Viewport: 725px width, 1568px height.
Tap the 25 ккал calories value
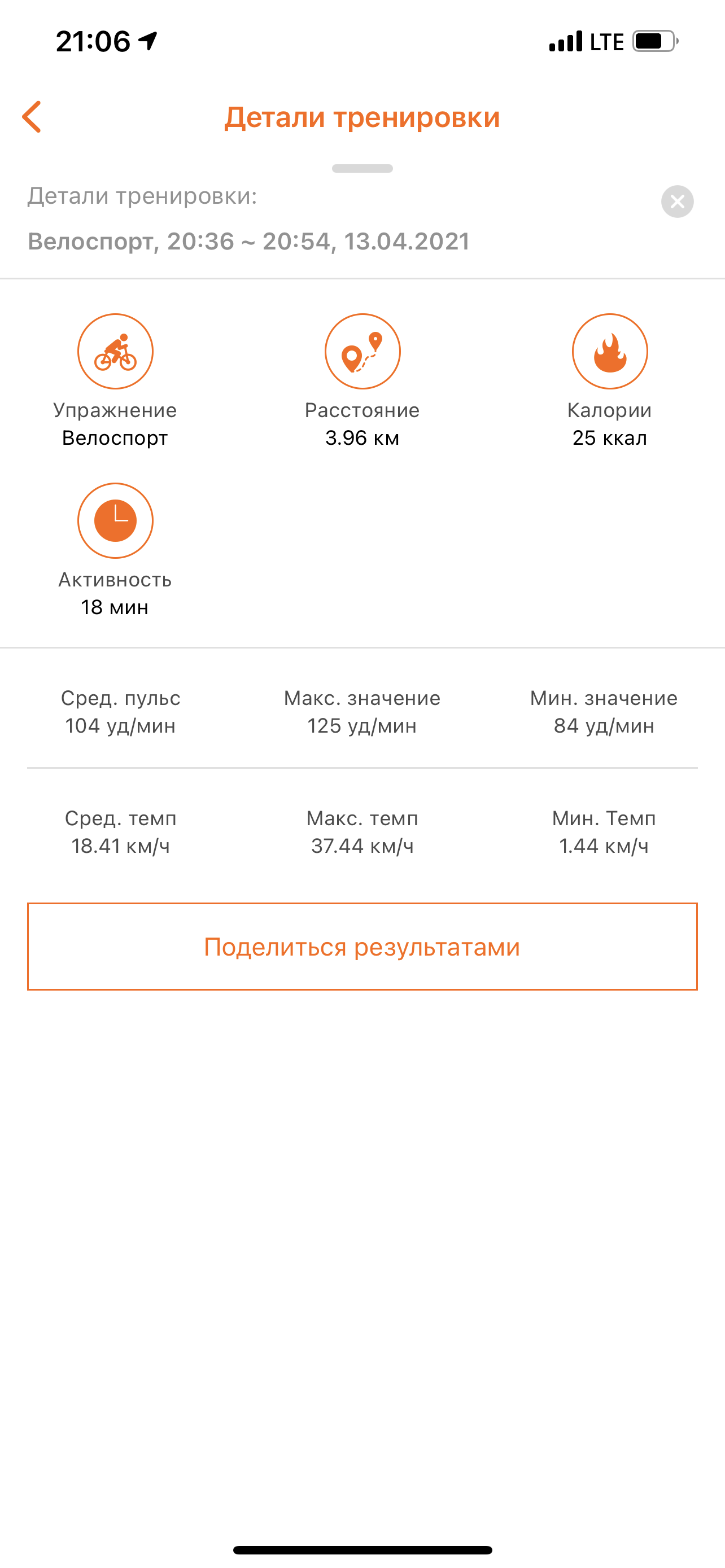pos(609,437)
